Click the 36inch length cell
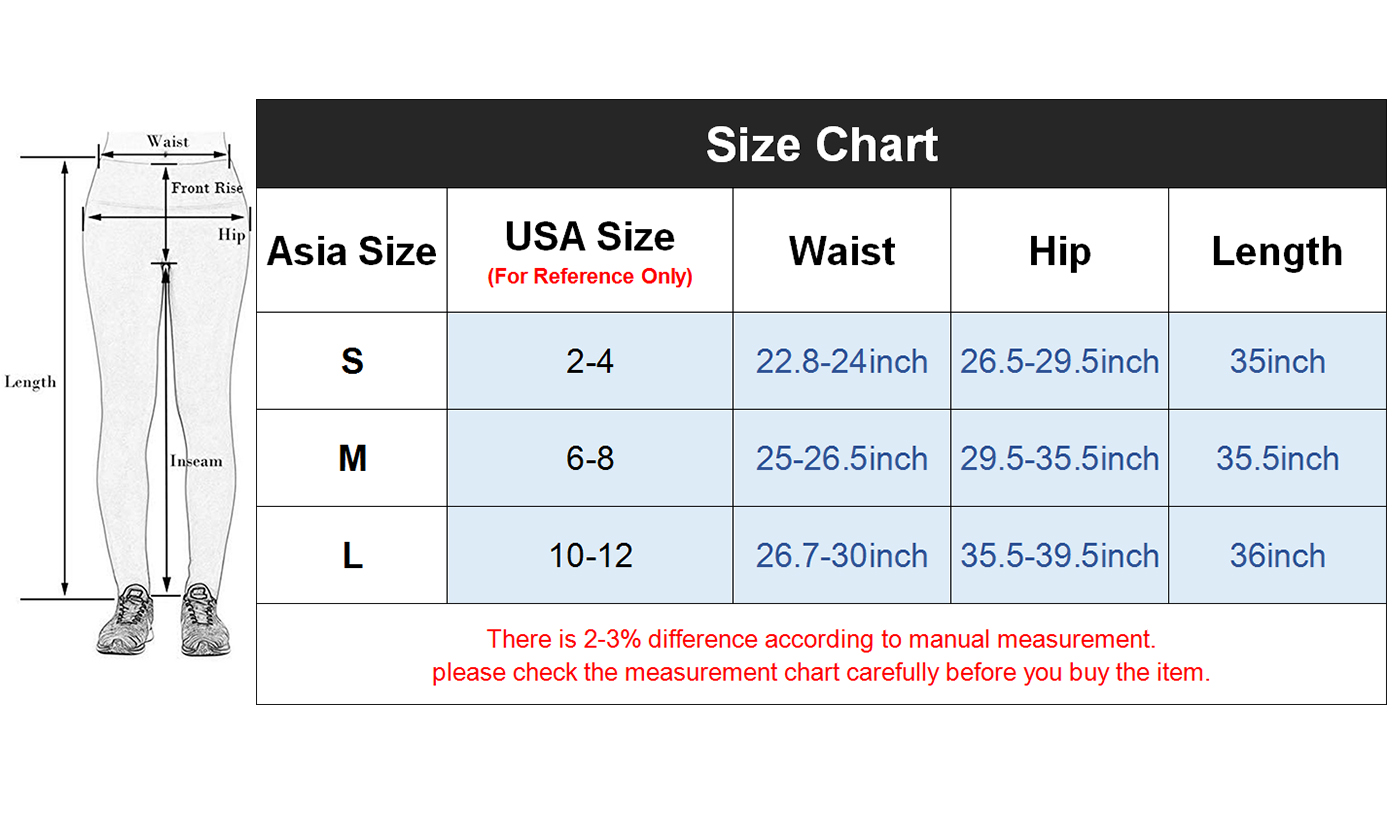Viewport: 1400px width, 840px height. coord(1277,556)
